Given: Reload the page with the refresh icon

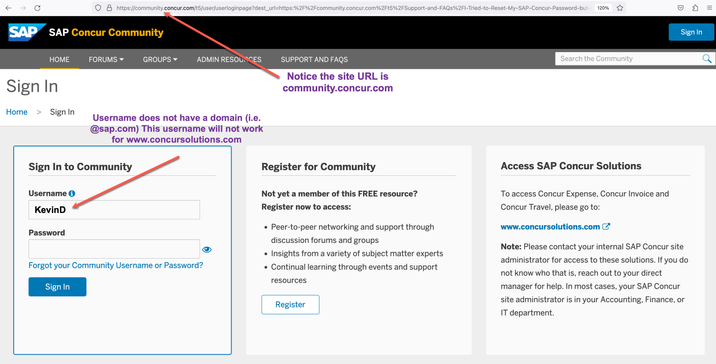Looking at the screenshot, I should (x=37, y=8).
